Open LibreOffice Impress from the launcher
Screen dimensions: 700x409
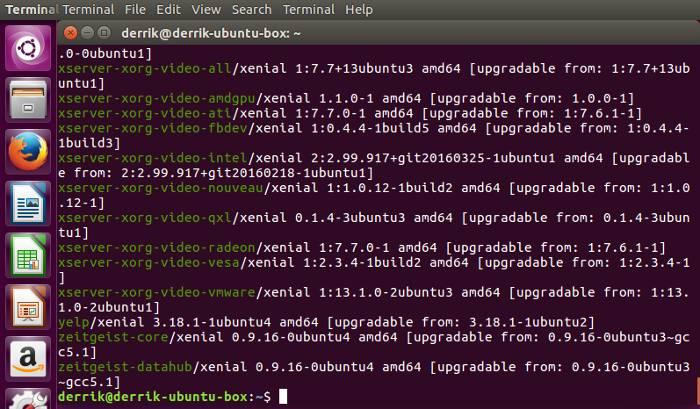[28, 307]
